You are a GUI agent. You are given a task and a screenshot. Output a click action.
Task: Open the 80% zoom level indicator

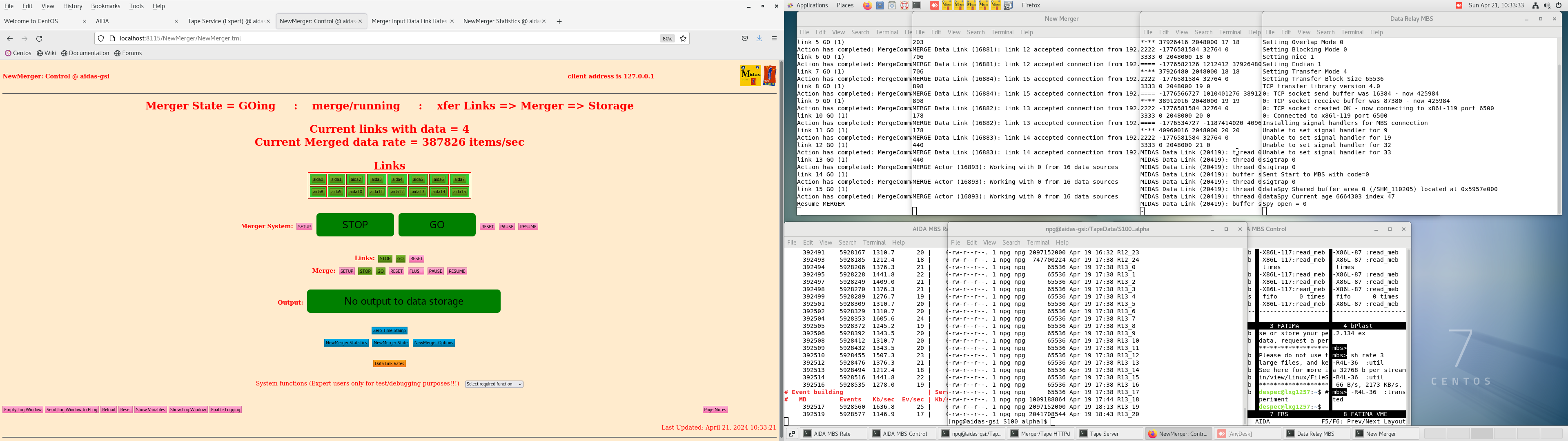click(x=667, y=38)
